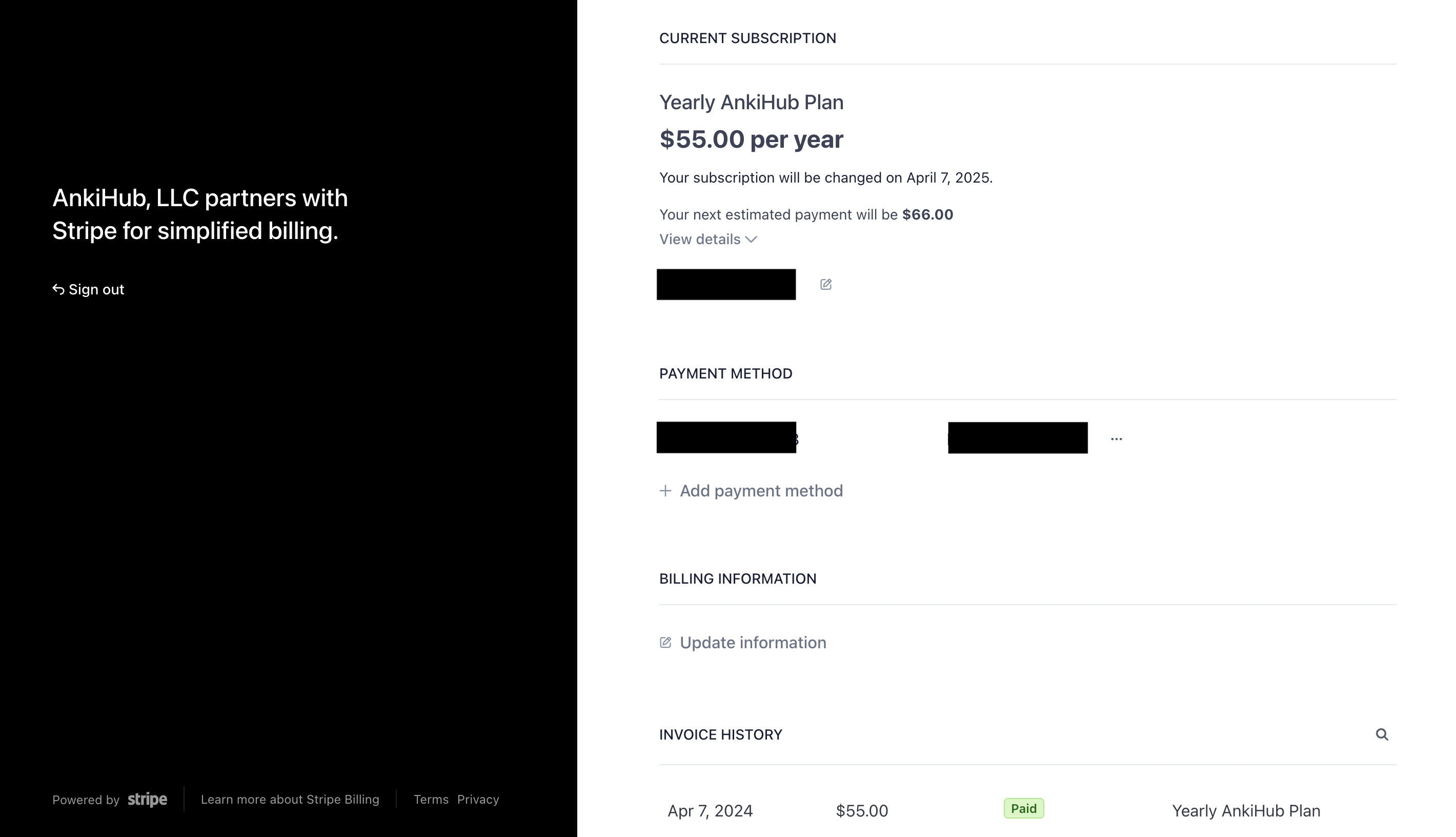Screen dimensions: 1456x837
Task: Click the invoice history search icon
Action: [x=1382, y=734]
